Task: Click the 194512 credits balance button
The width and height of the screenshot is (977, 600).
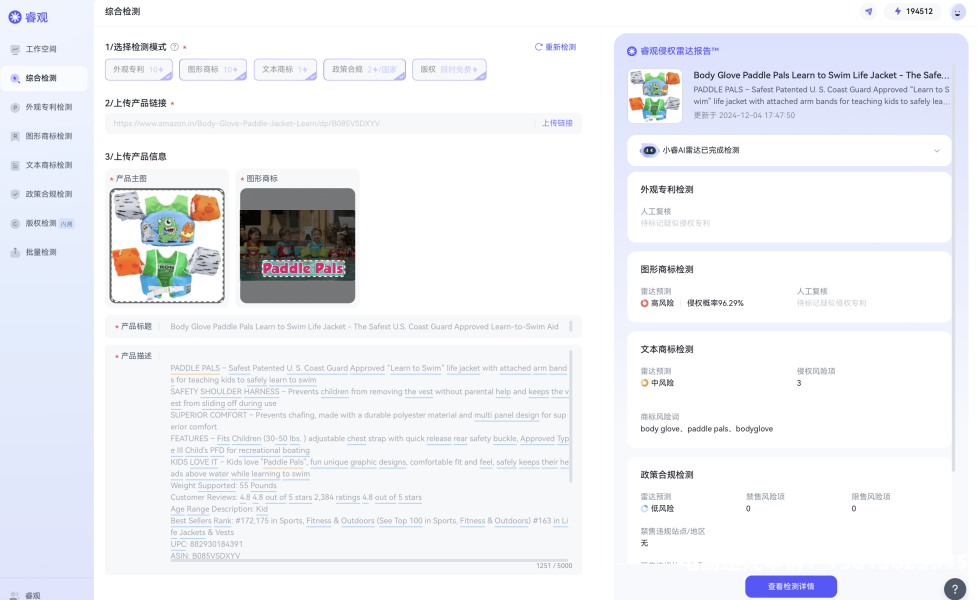Action: click(x=913, y=11)
